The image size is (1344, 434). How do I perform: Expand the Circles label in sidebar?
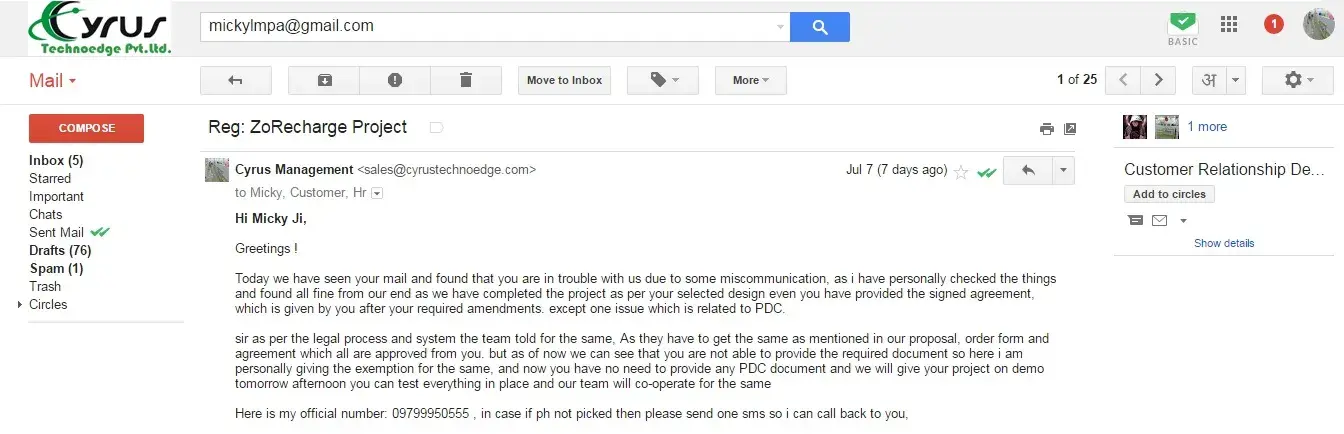click(x=20, y=304)
